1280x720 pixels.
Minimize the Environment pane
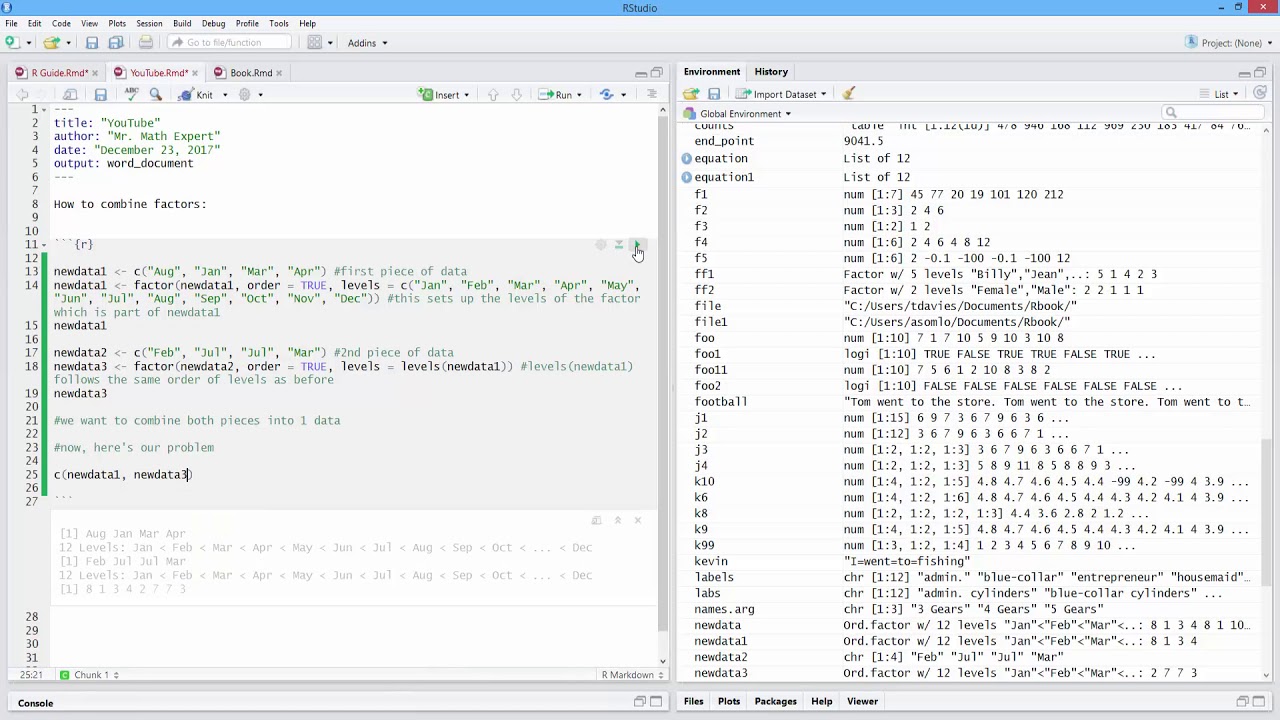(1244, 73)
